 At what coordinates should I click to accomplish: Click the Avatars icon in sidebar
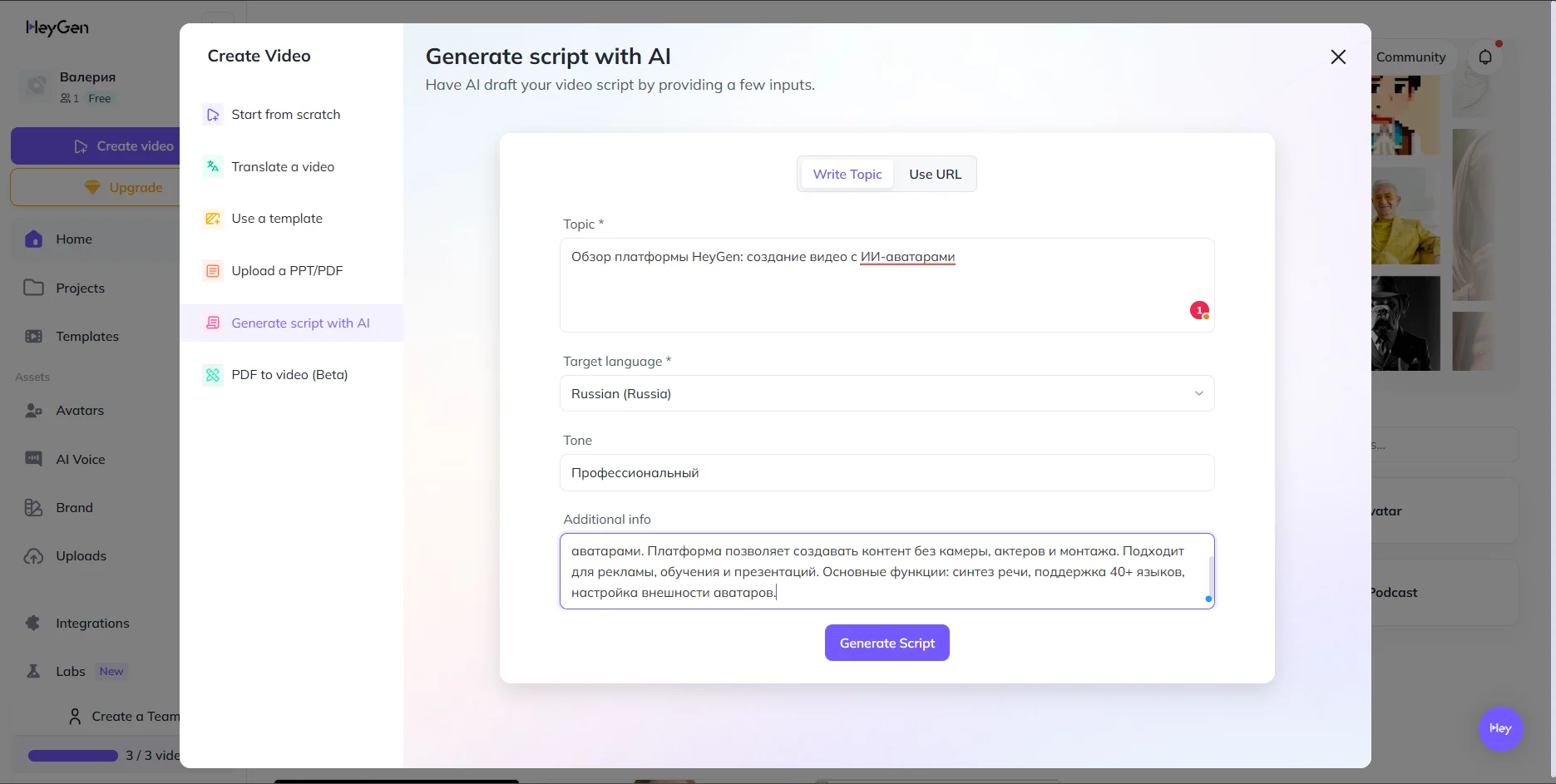pos(34,411)
